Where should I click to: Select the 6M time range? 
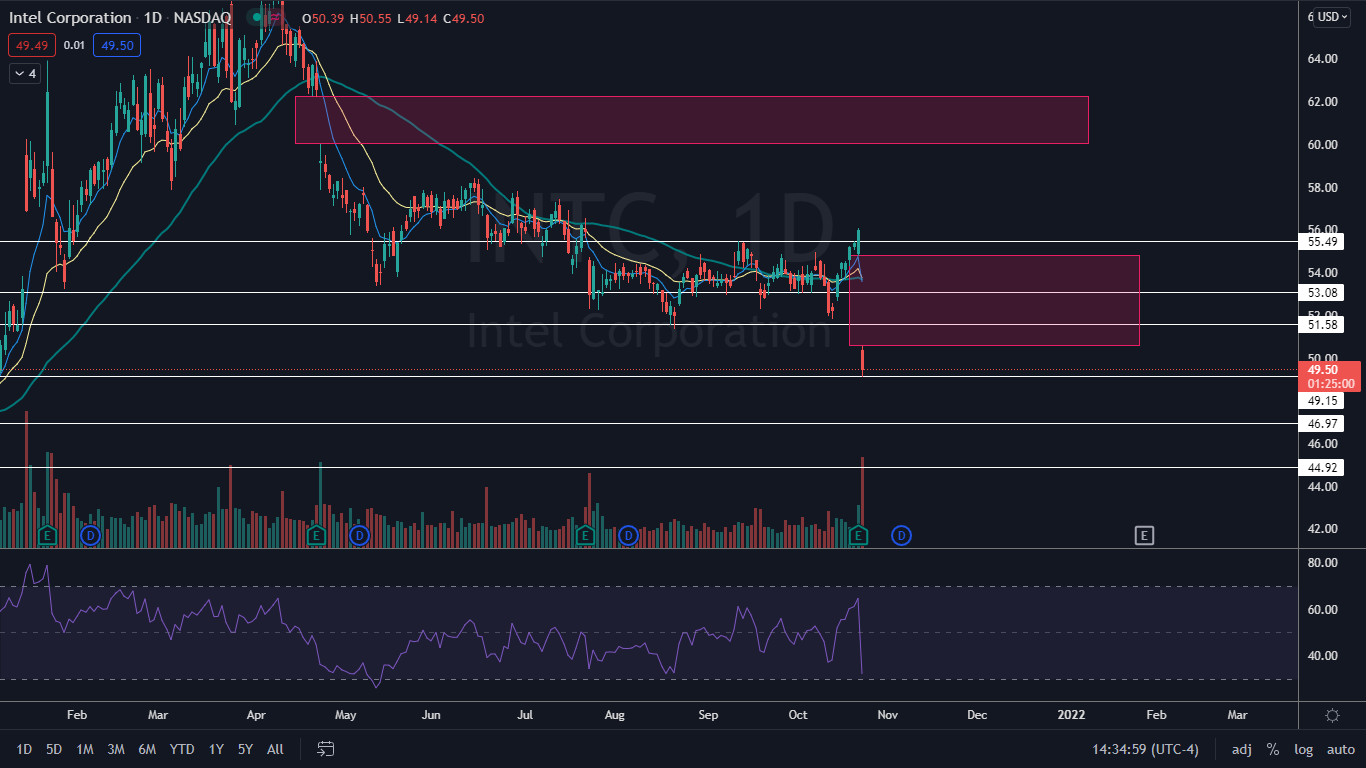(147, 749)
